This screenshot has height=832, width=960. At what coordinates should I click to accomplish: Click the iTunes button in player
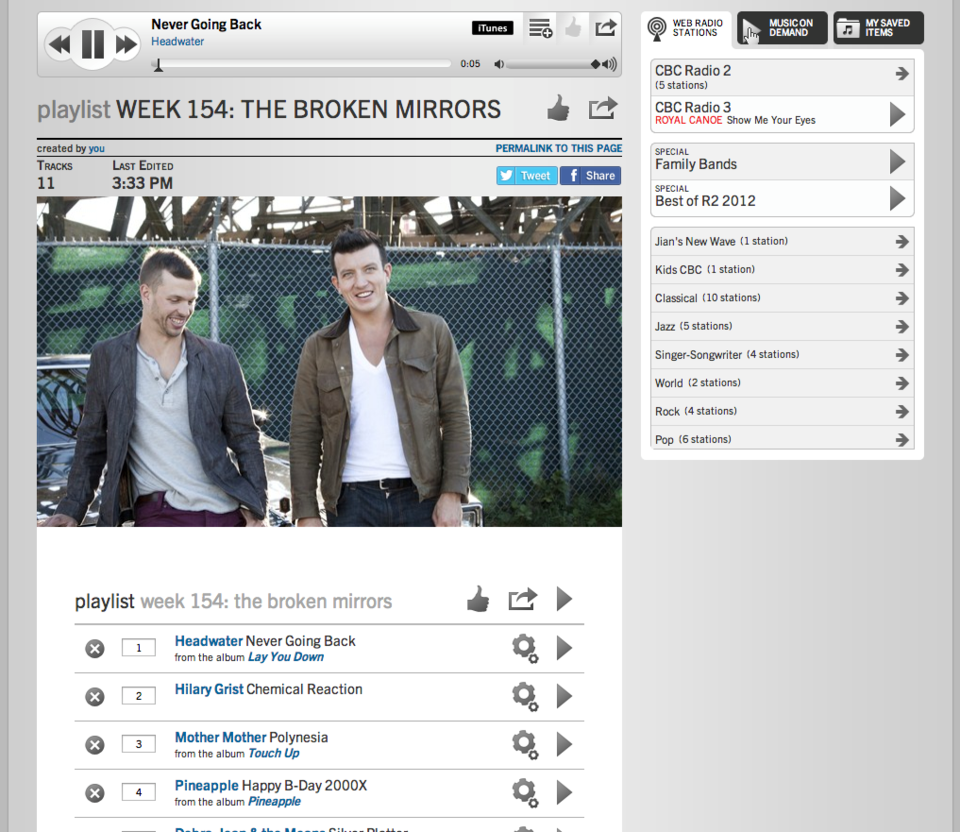click(492, 28)
